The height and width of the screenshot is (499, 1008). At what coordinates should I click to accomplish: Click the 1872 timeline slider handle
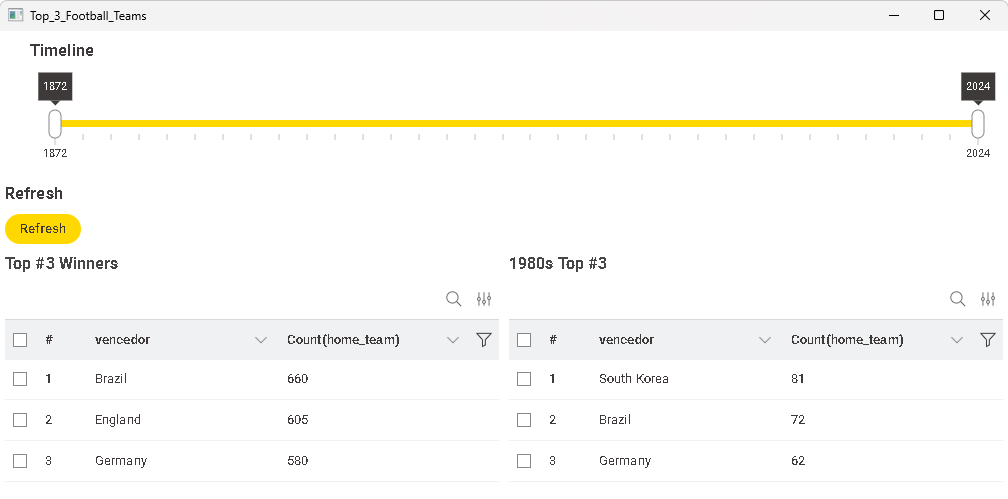click(55, 123)
